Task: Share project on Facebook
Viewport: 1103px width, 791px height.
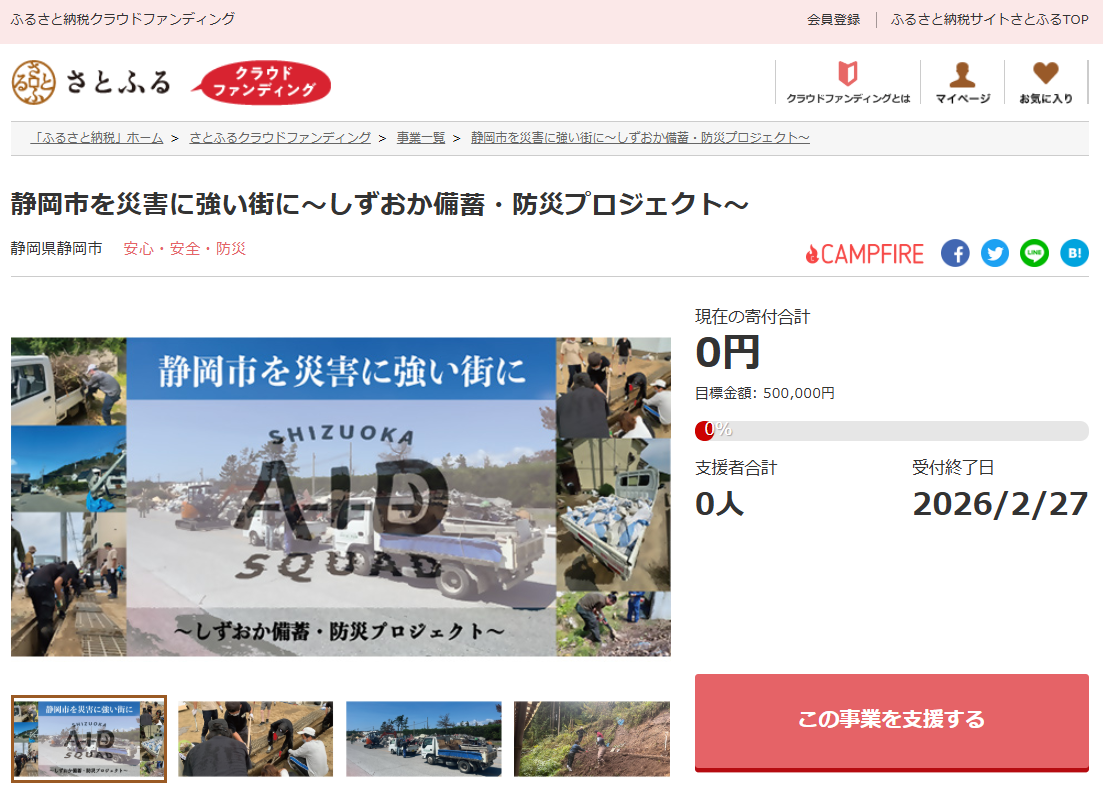Action: point(955,254)
